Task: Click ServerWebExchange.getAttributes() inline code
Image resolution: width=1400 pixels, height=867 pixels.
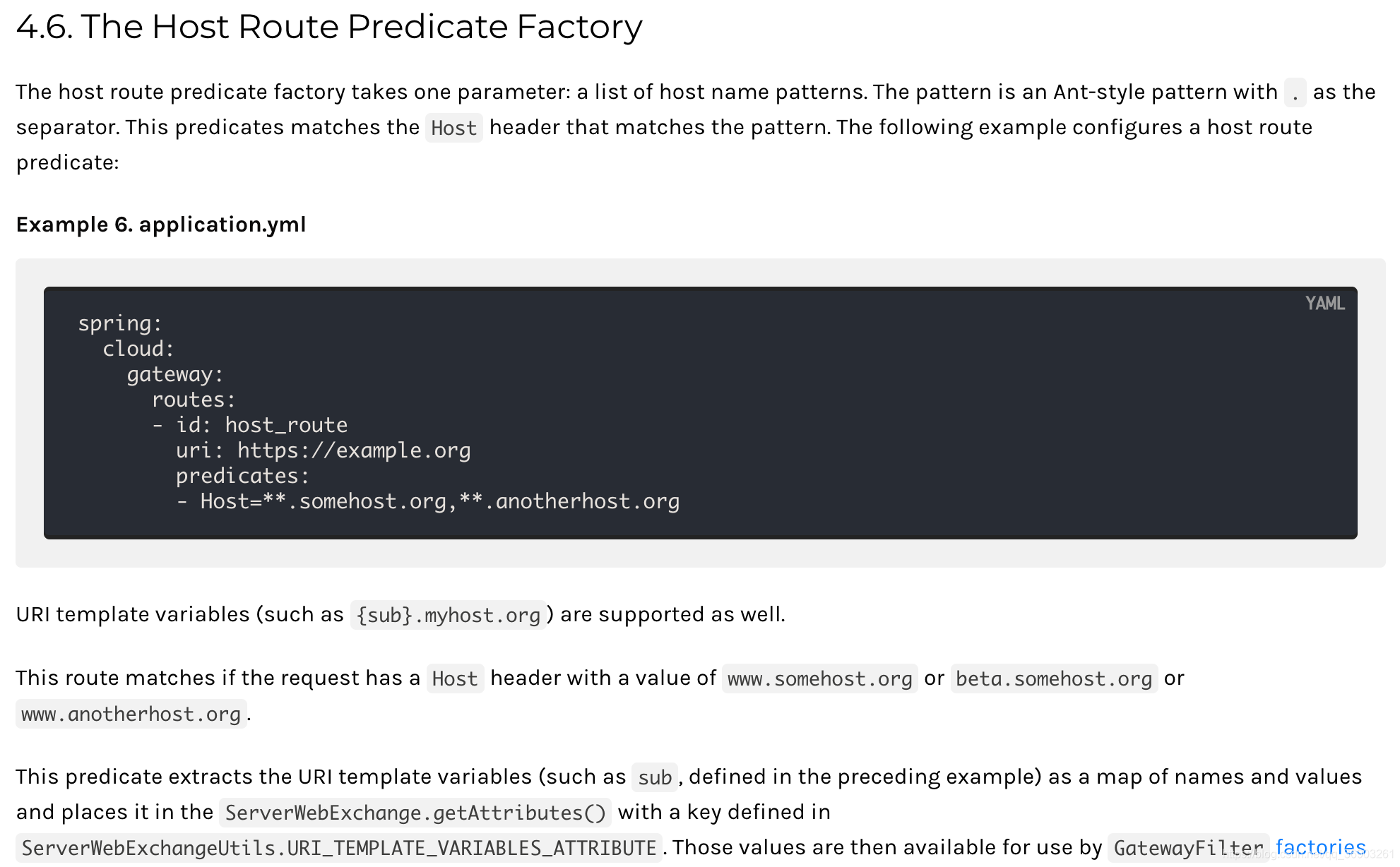Action: pyautogui.click(x=415, y=813)
